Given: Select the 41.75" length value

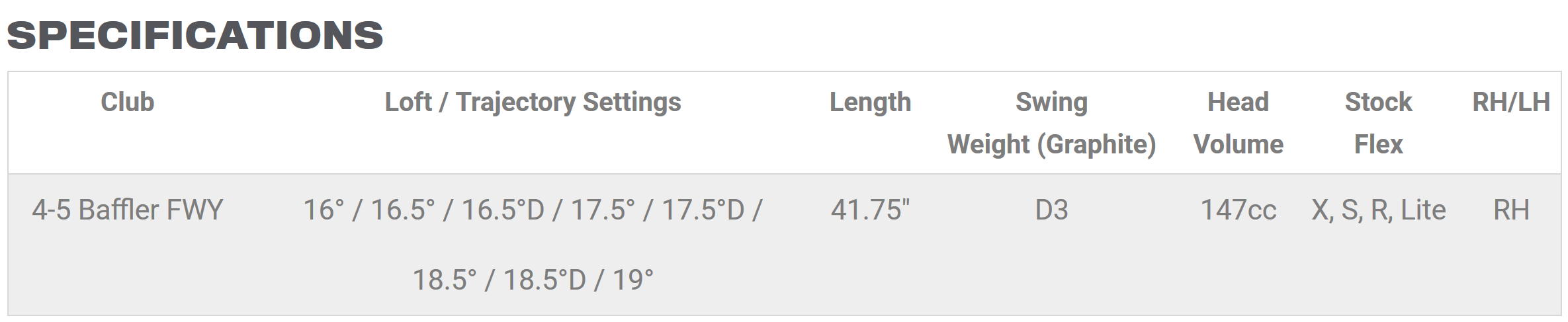Looking at the screenshot, I should (x=870, y=210).
